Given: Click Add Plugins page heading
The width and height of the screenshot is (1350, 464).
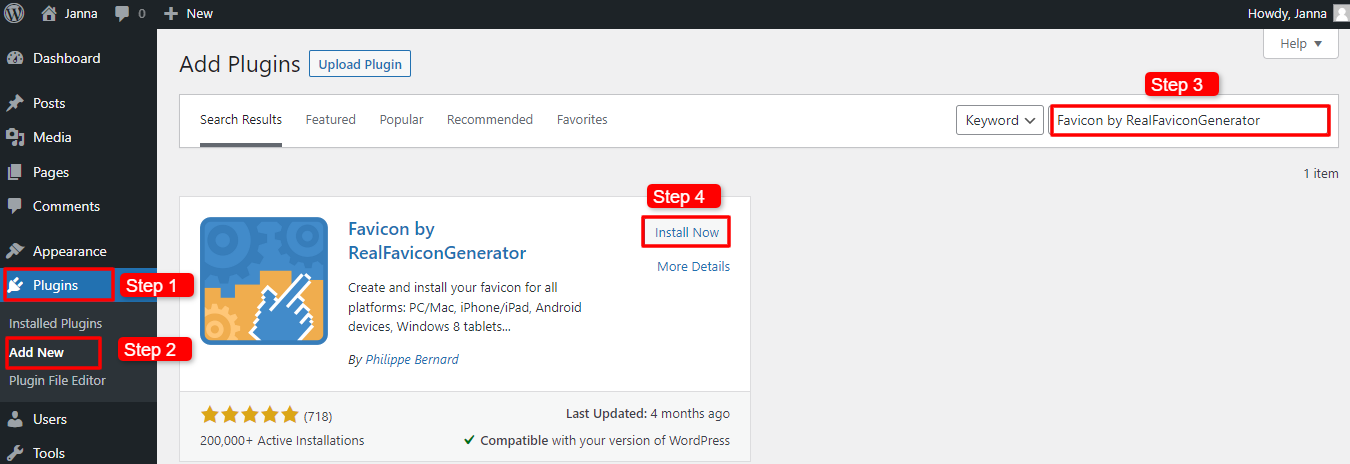Looking at the screenshot, I should [x=240, y=64].
